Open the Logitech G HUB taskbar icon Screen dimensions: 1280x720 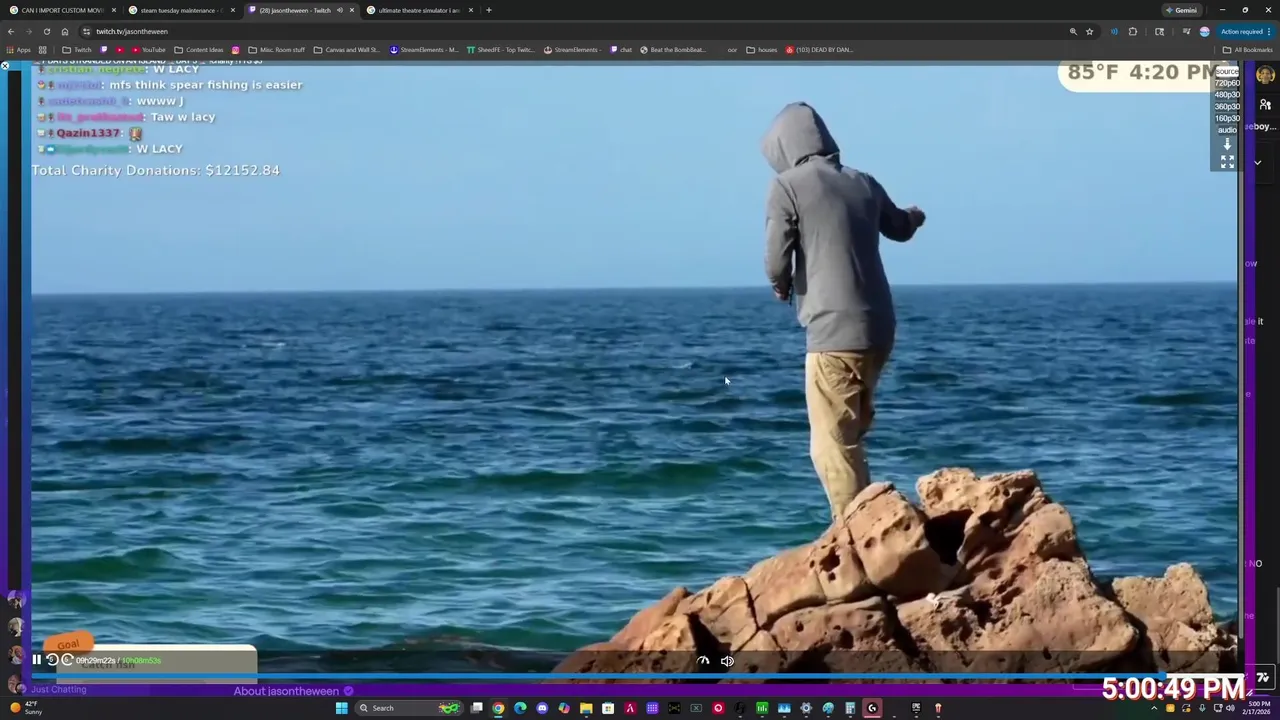point(872,708)
